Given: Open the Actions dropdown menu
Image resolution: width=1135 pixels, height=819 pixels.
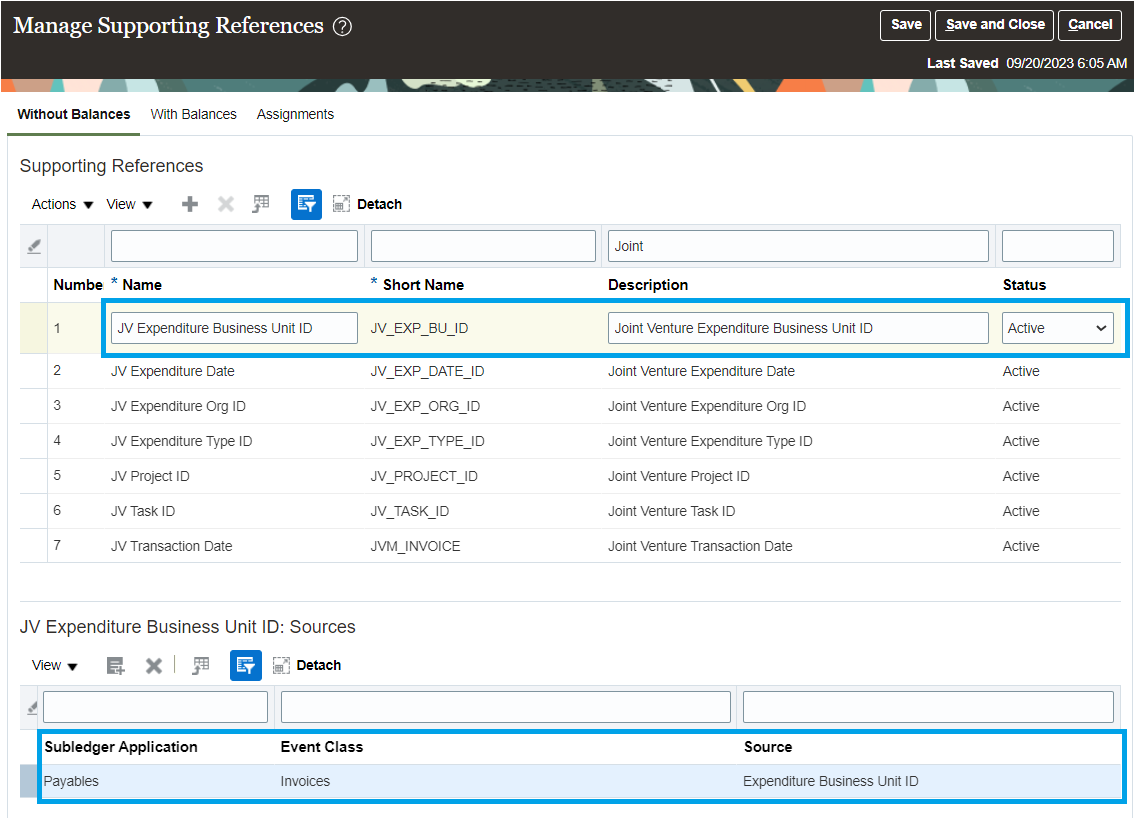Looking at the screenshot, I should (x=62, y=205).
